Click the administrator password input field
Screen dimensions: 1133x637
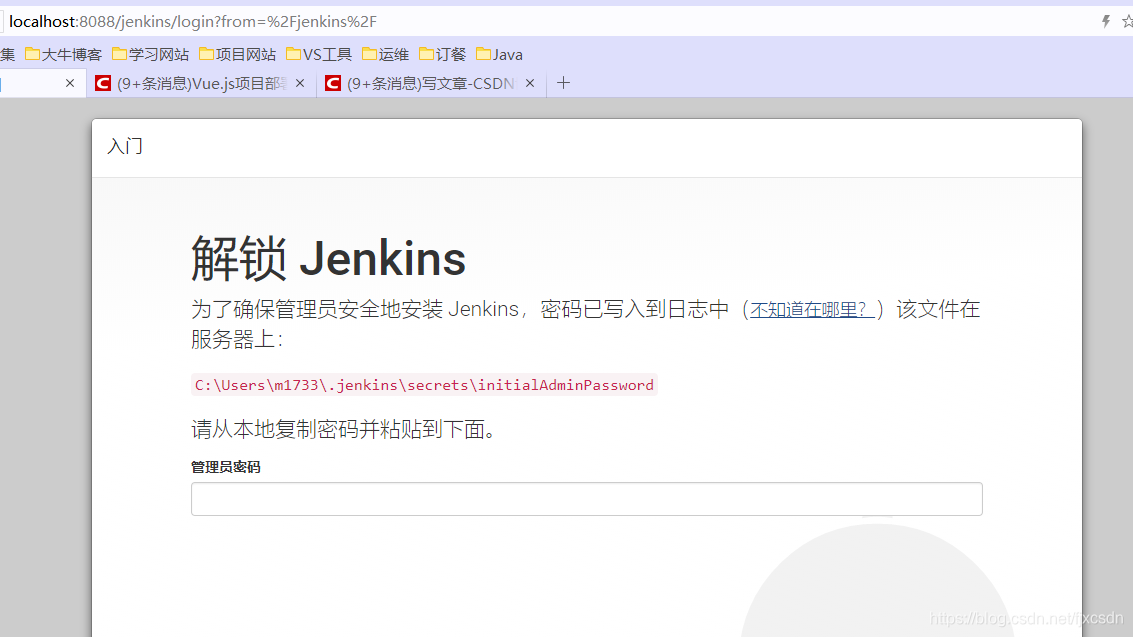(586, 498)
